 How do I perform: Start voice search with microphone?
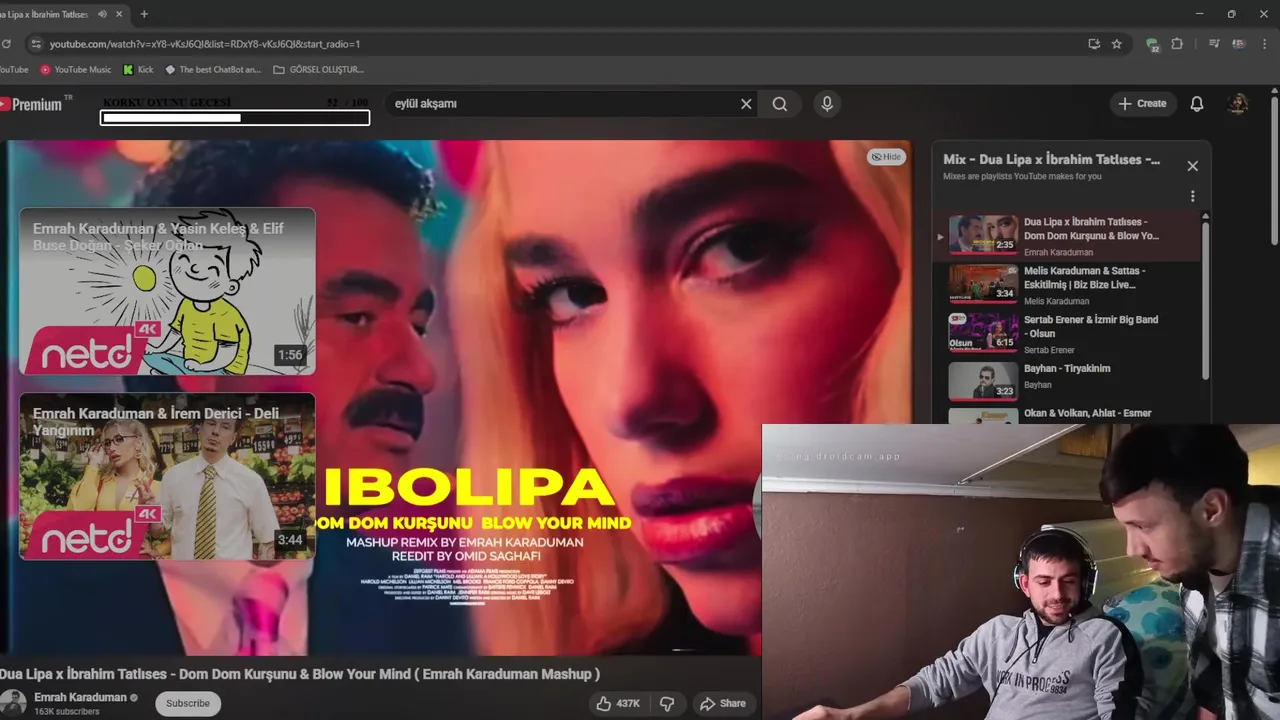pyautogui.click(x=827, y=104)
